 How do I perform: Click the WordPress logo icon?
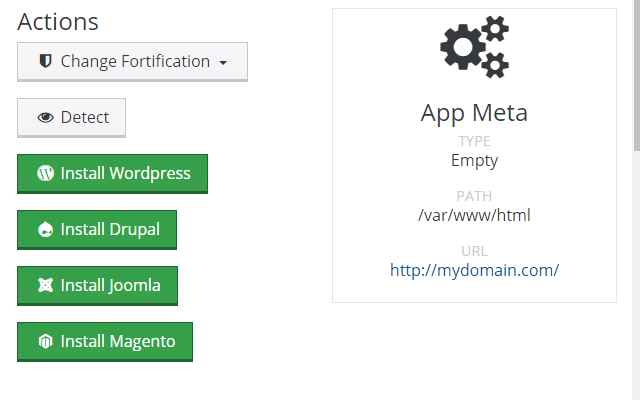coord(45,173)
